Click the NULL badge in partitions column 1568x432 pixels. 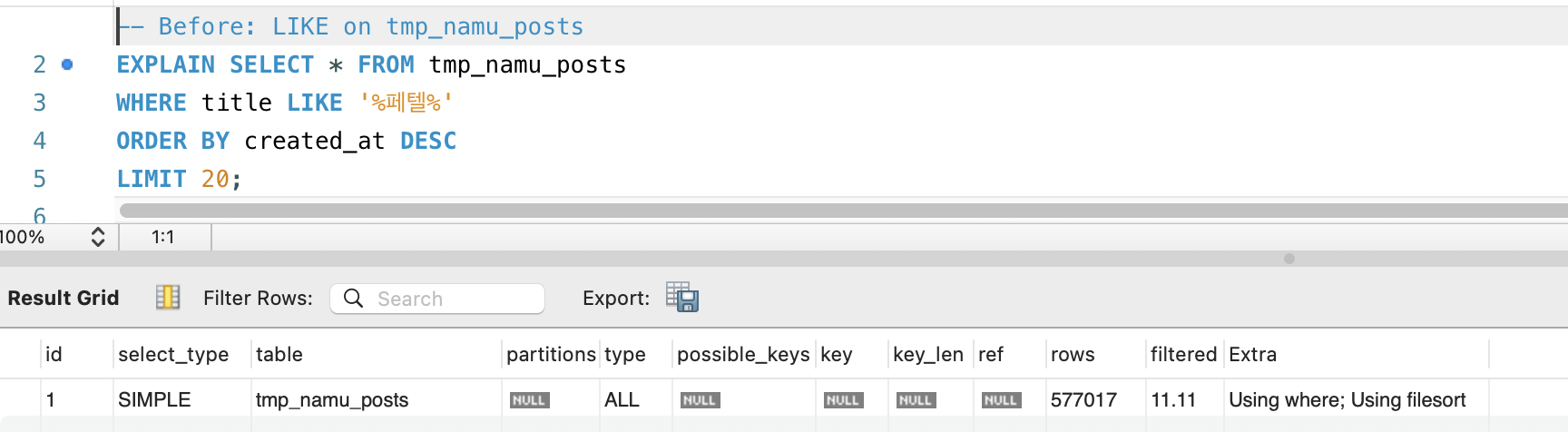click(529, 400)
